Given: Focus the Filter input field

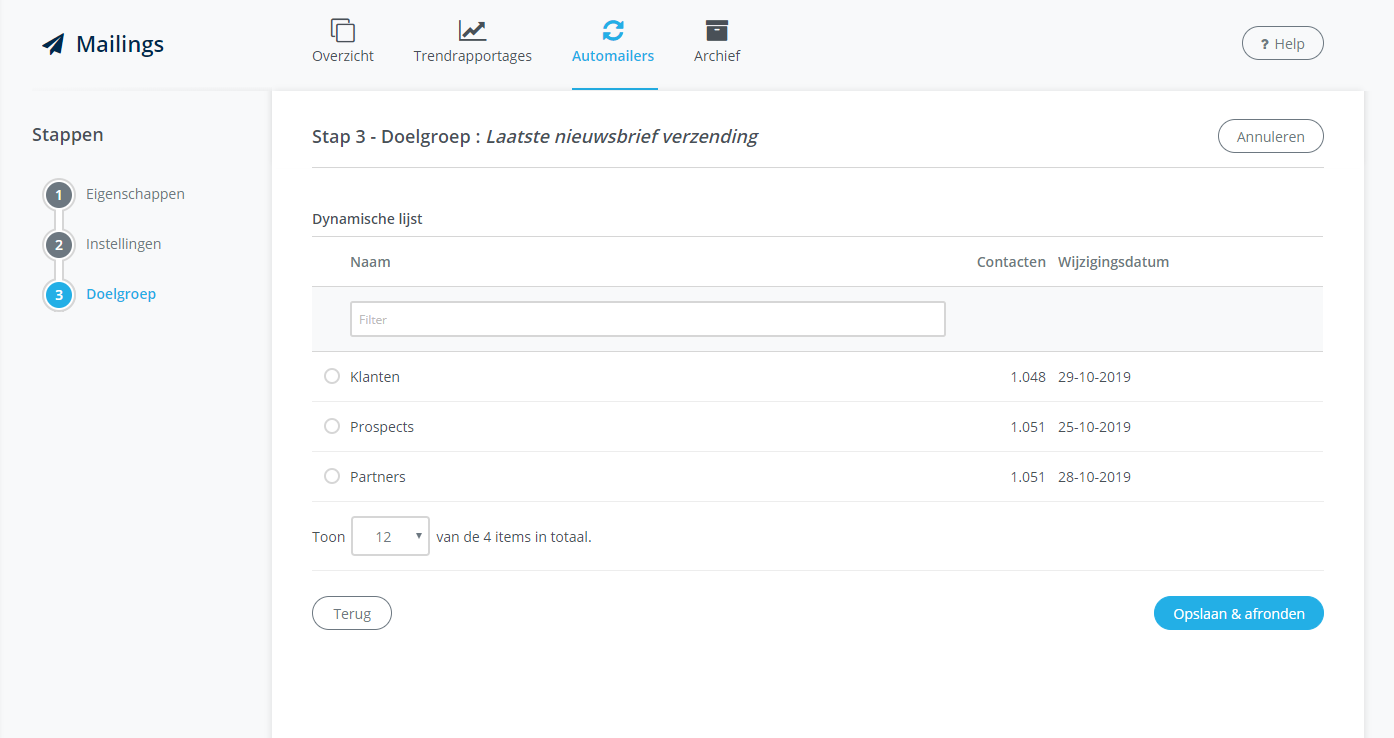Looking at the screenshot, I should pos(648,319).
